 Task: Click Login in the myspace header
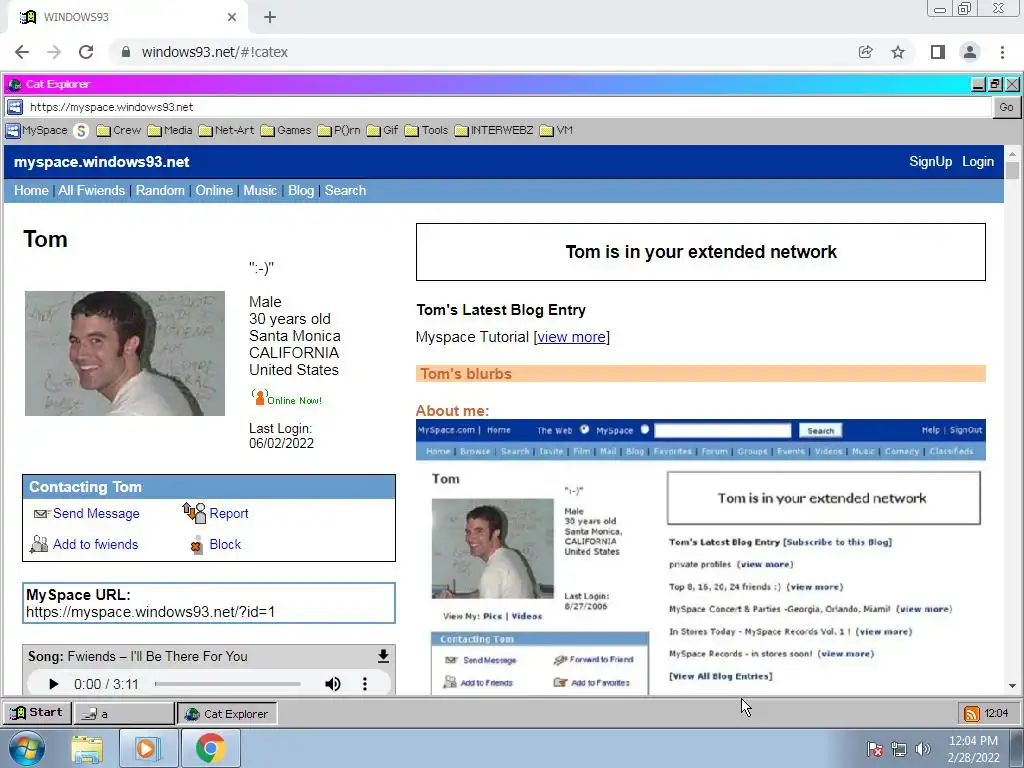pos(978,161)
